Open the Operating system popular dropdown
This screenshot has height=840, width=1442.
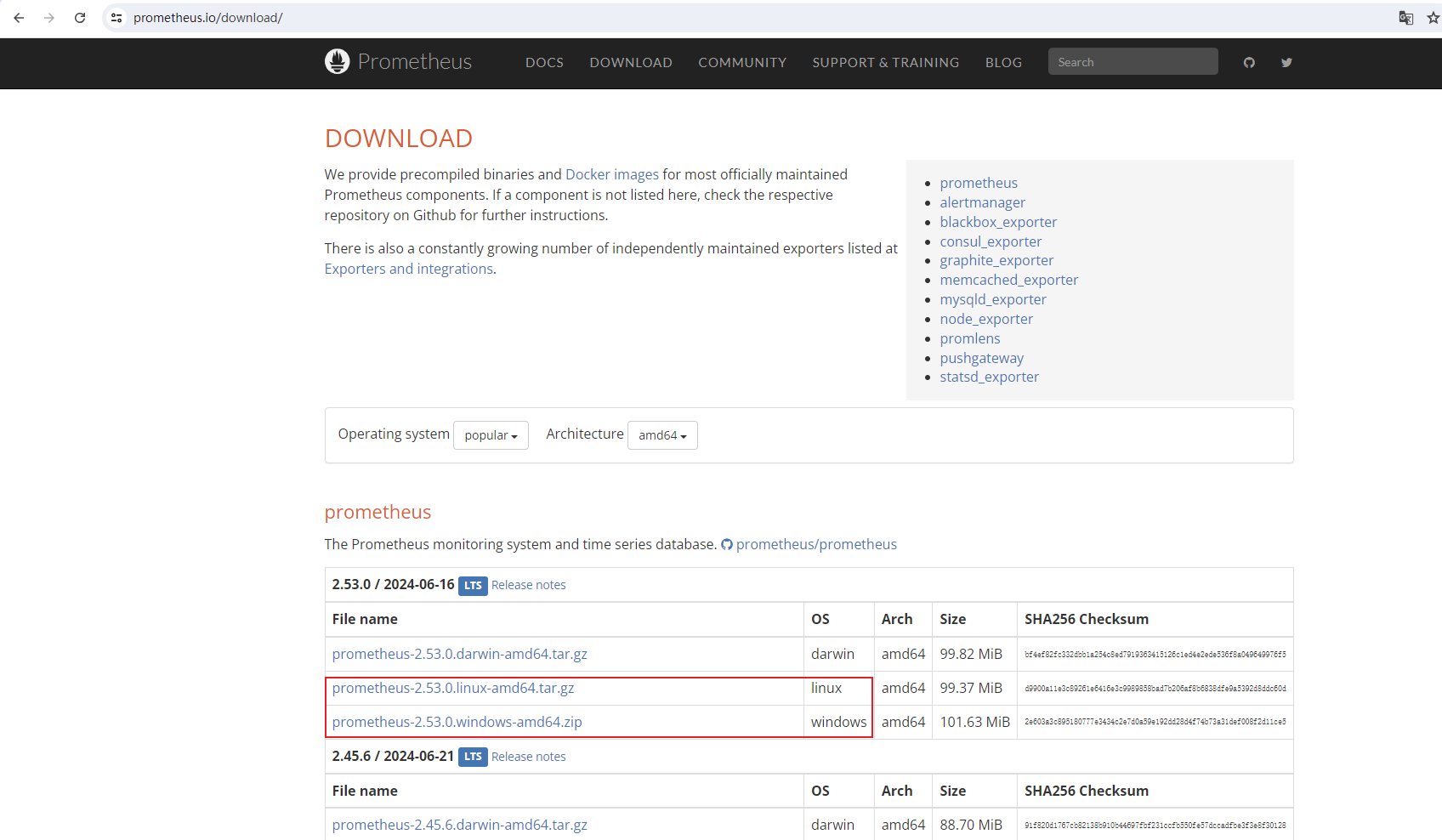pyautogui.click(x=491, y=434)
